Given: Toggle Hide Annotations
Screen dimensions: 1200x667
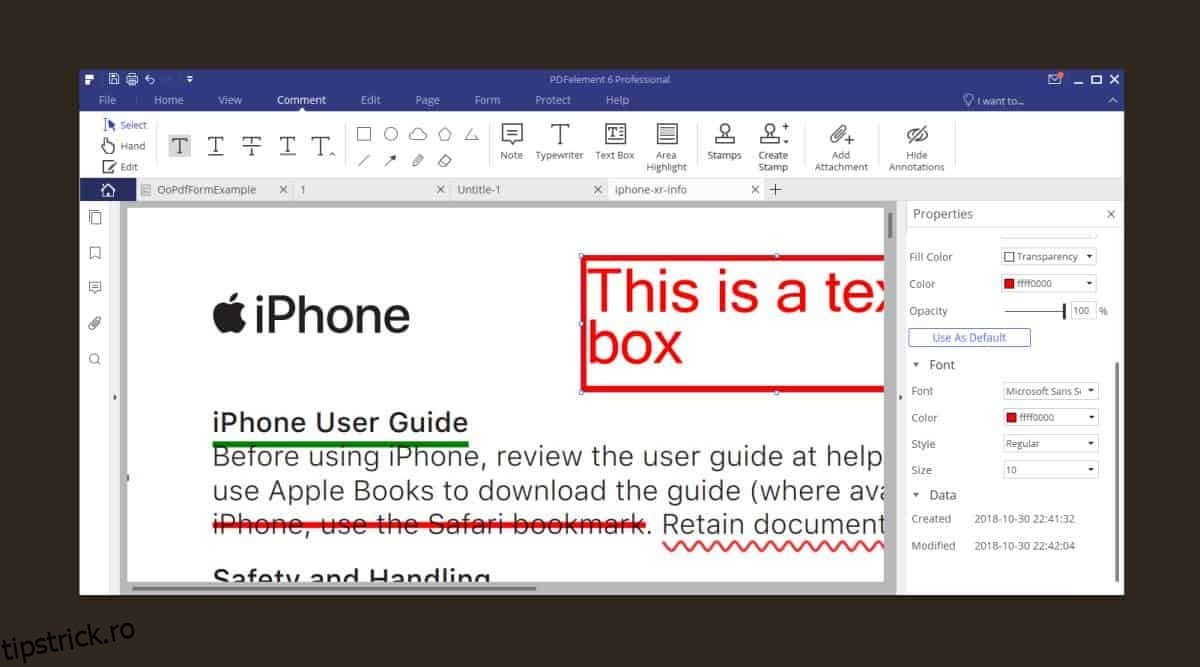Looking at the screenshot, I should [916, 147].
